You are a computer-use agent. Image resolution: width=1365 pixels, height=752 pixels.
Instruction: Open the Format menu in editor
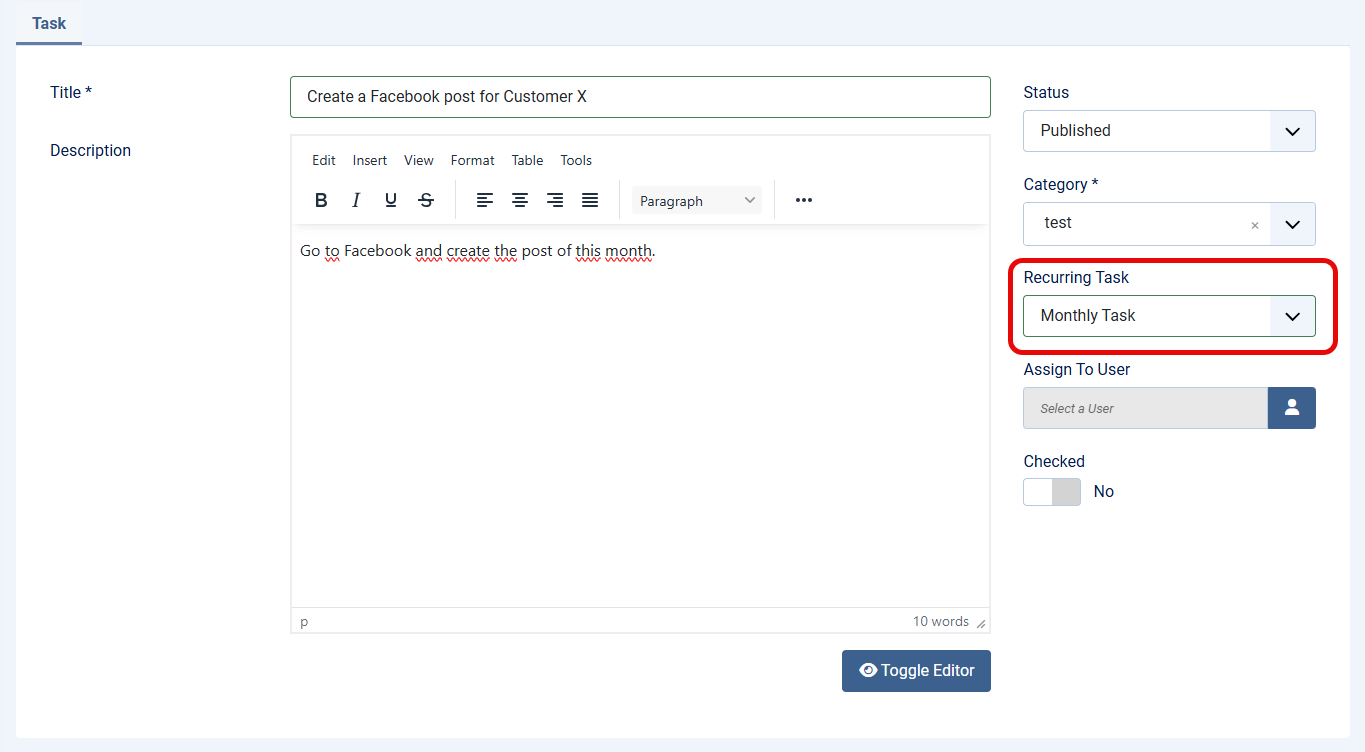pyautogui.click(x=472, y=160)
